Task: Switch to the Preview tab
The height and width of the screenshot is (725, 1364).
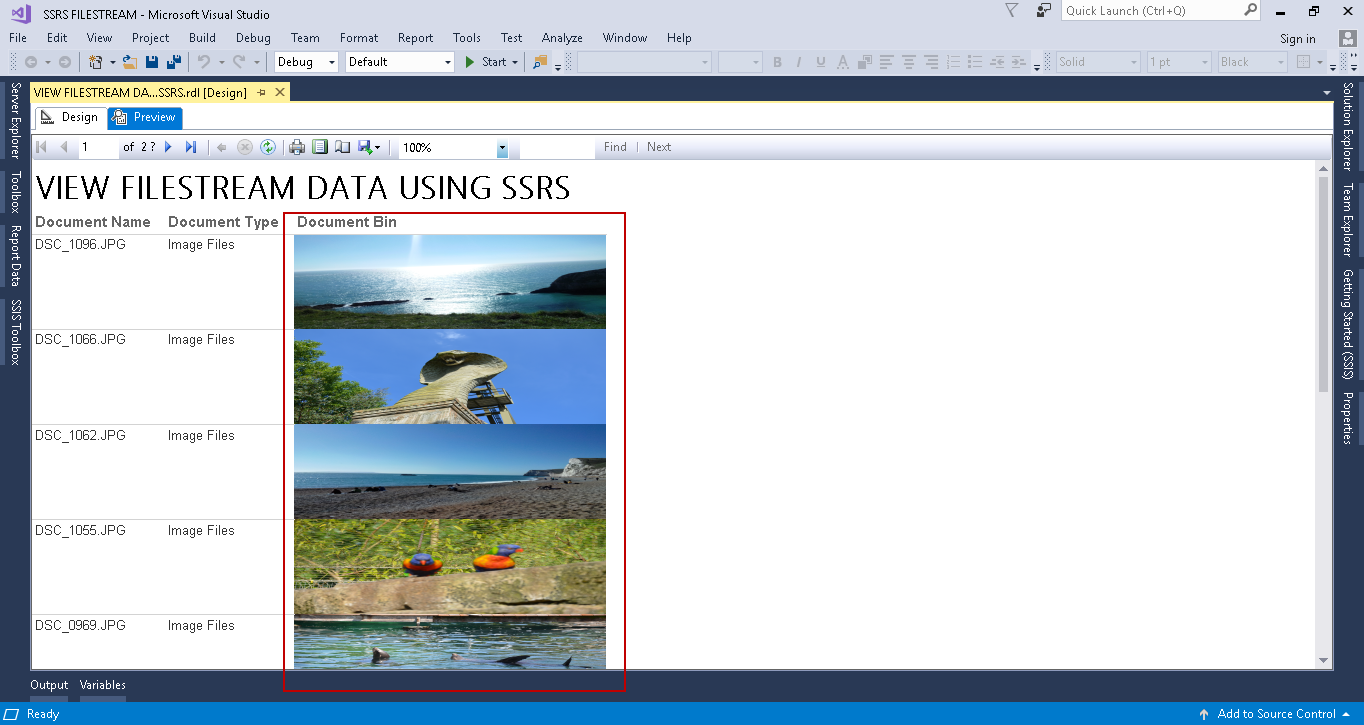Action: tap(145, 117)
